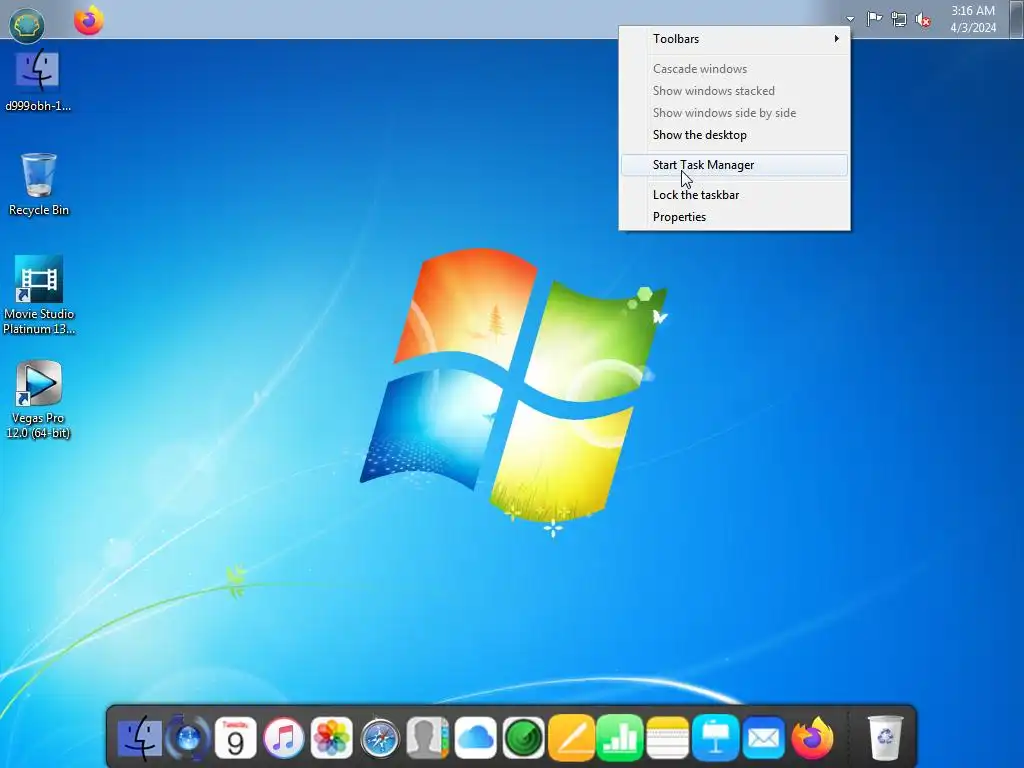Open the Calendar dock icon

[x=235, y=739]
